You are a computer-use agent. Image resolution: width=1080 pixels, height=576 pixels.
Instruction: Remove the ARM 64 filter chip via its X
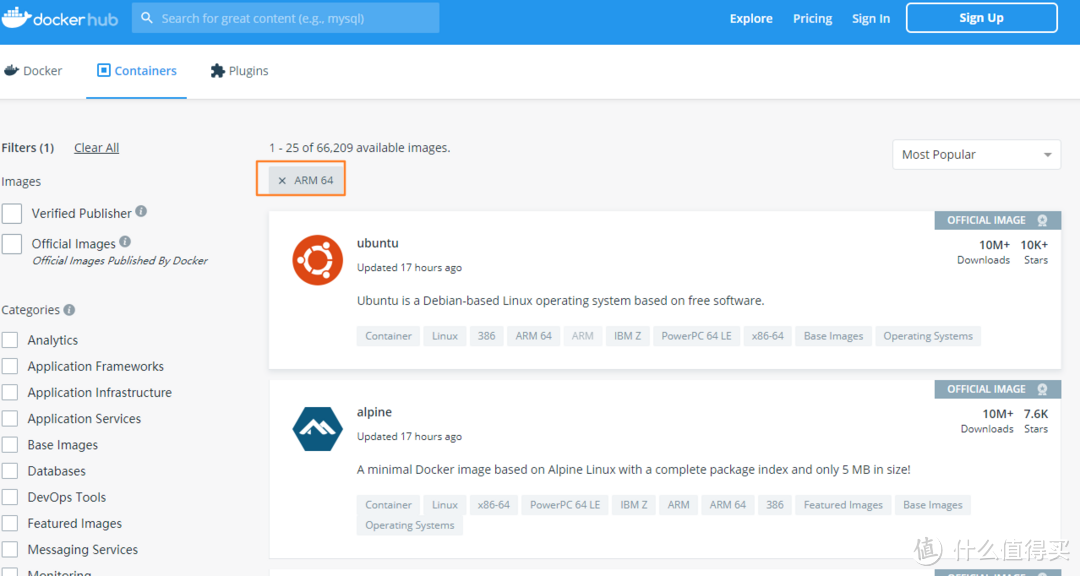(282, 181)
